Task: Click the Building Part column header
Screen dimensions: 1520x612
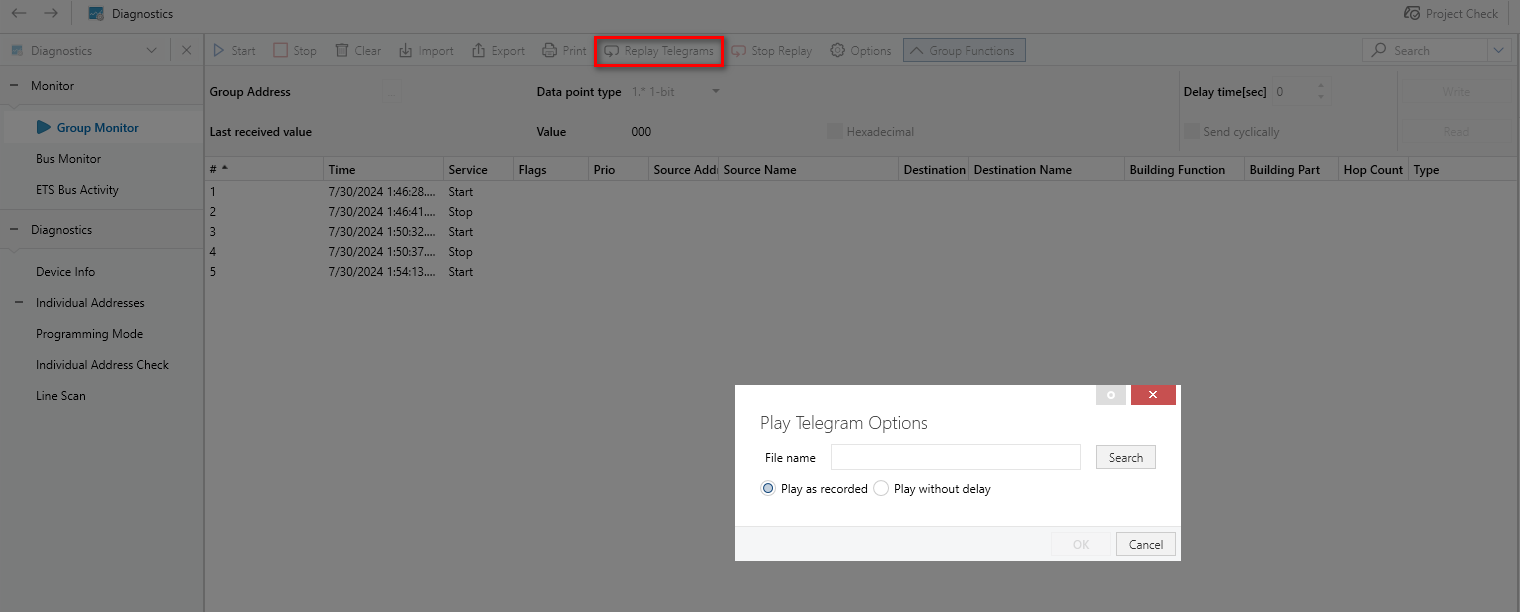Action: click(x=1291, y=169)
